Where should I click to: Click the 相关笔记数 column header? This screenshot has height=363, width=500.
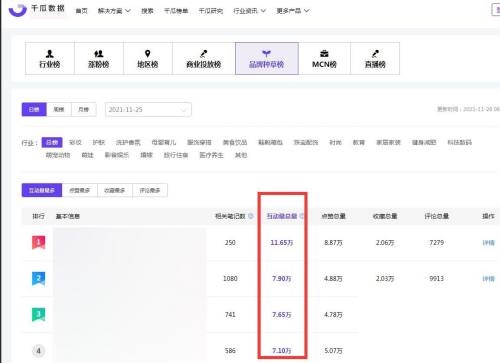[x=230, y=216]
